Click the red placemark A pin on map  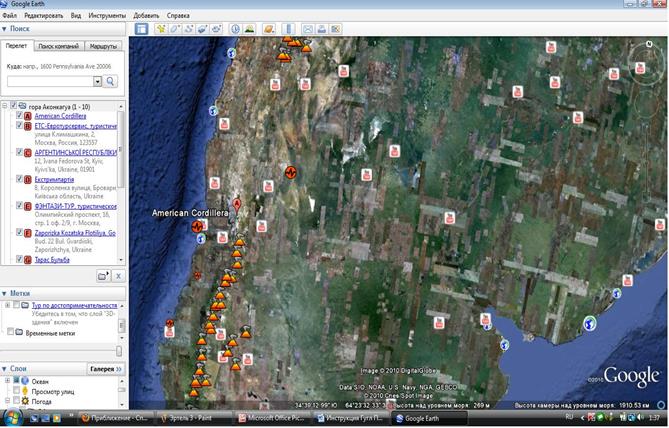236,205
